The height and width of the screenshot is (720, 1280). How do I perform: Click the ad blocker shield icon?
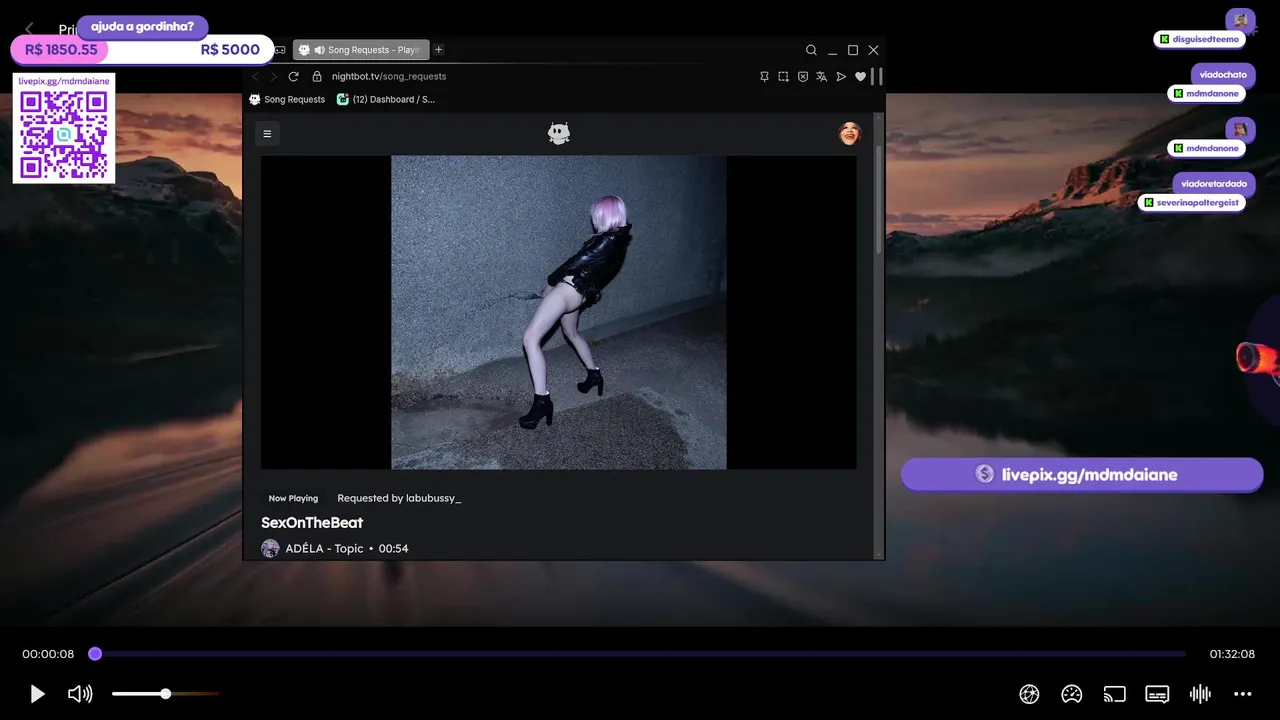click(802, 76)
